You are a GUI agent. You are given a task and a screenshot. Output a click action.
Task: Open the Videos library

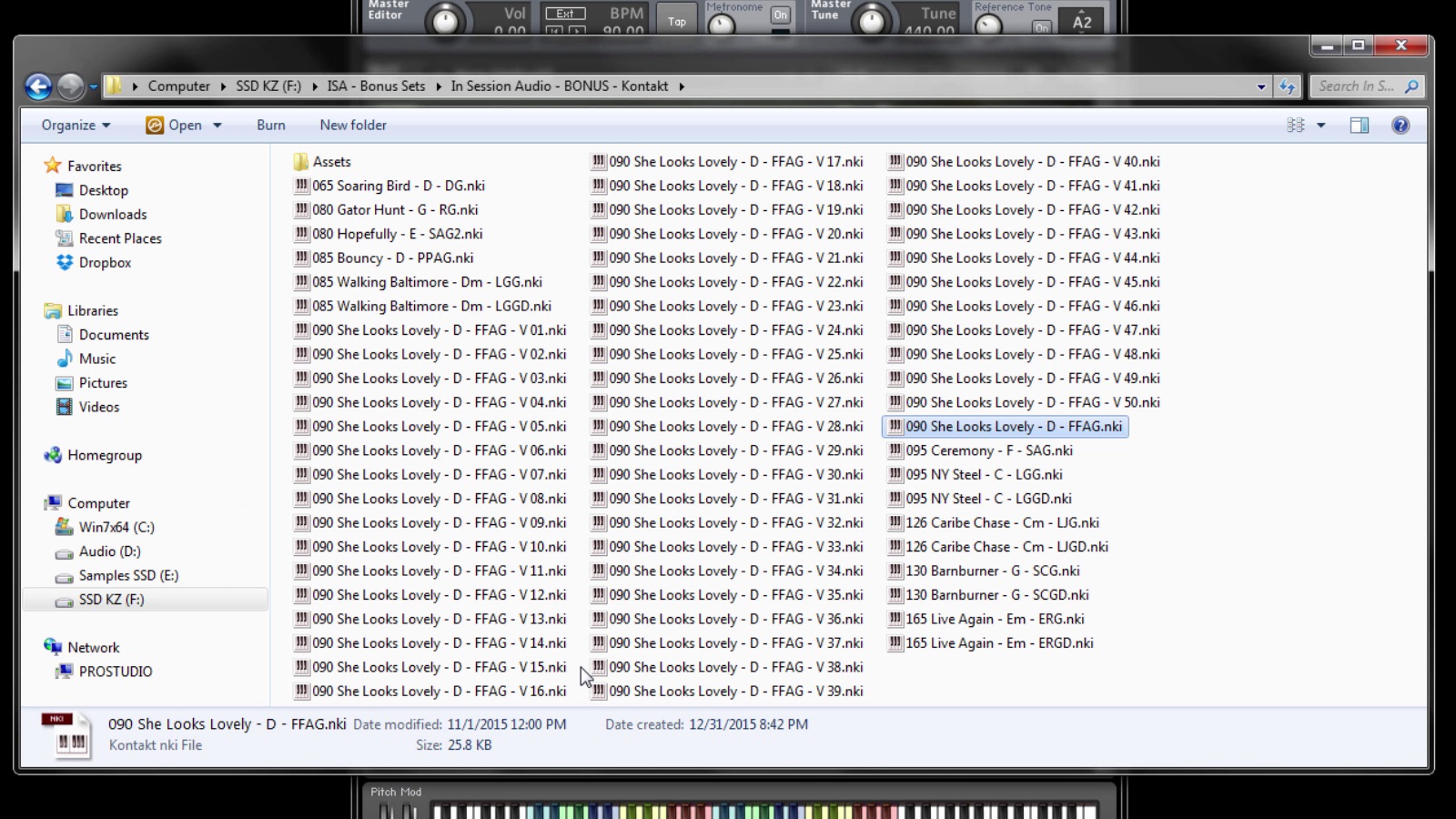[x=98, y=407]
